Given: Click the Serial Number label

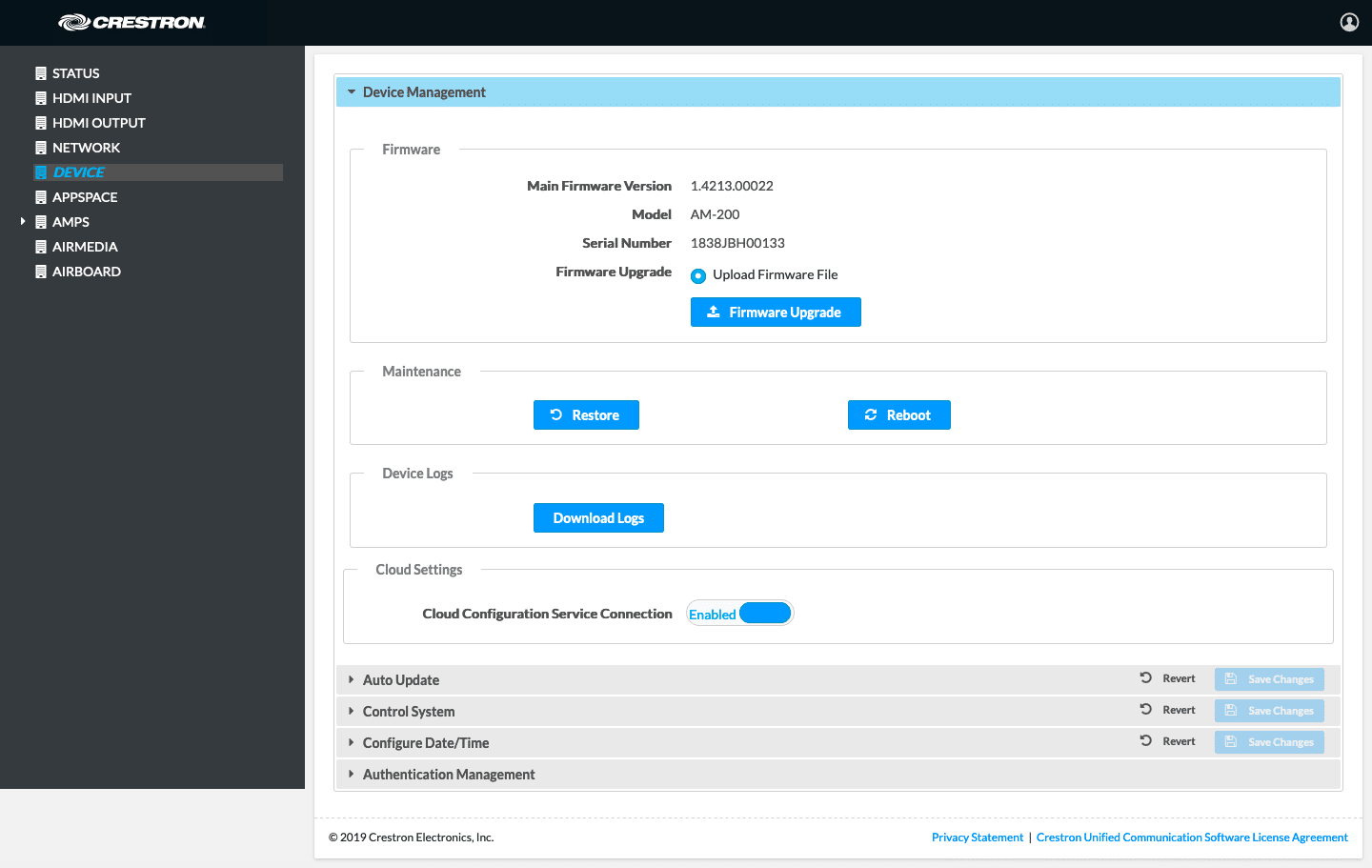Looking at the screenshot, I should [627, 243].
